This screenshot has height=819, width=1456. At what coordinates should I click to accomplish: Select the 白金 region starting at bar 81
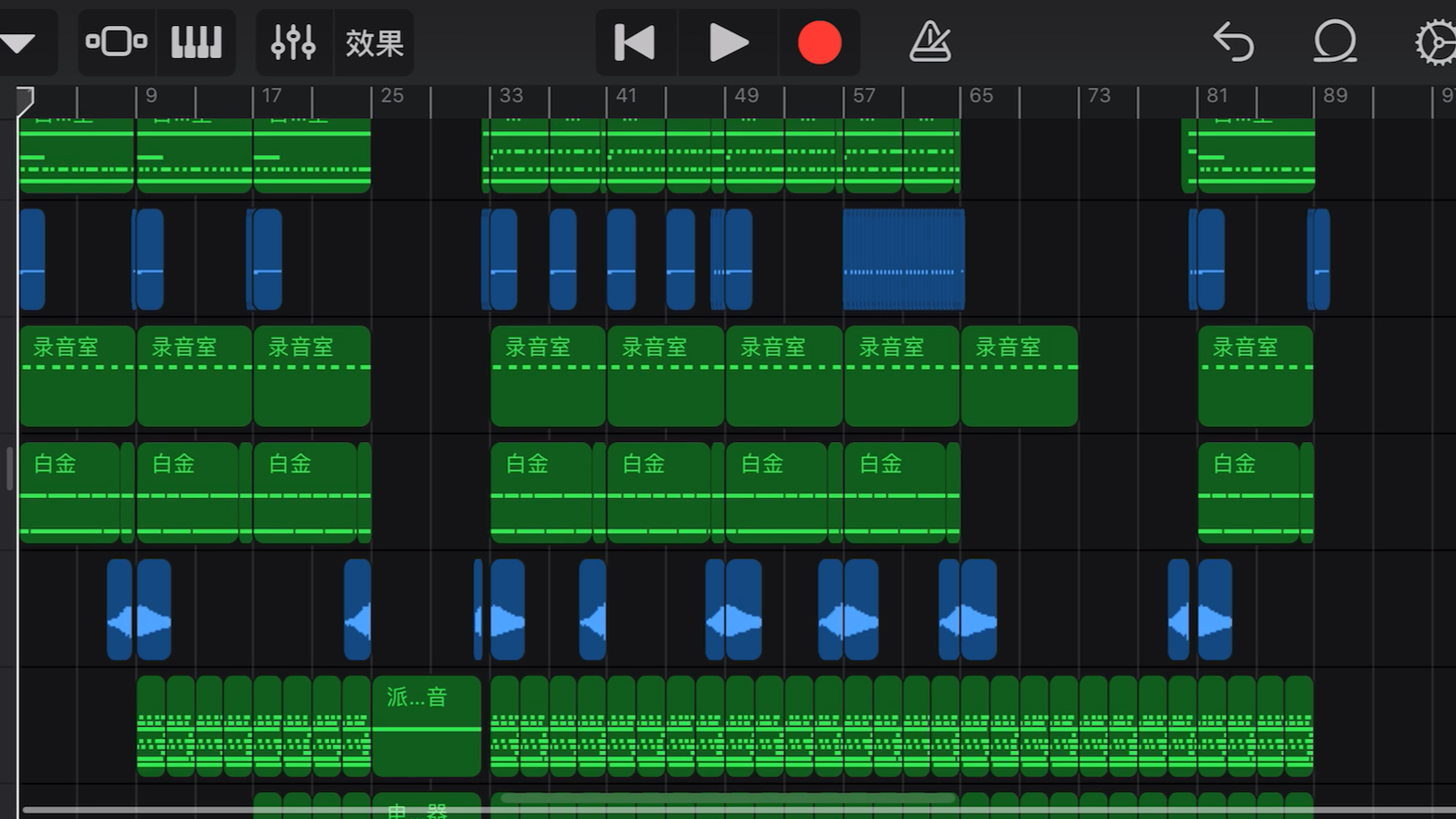pos(1249,493)
